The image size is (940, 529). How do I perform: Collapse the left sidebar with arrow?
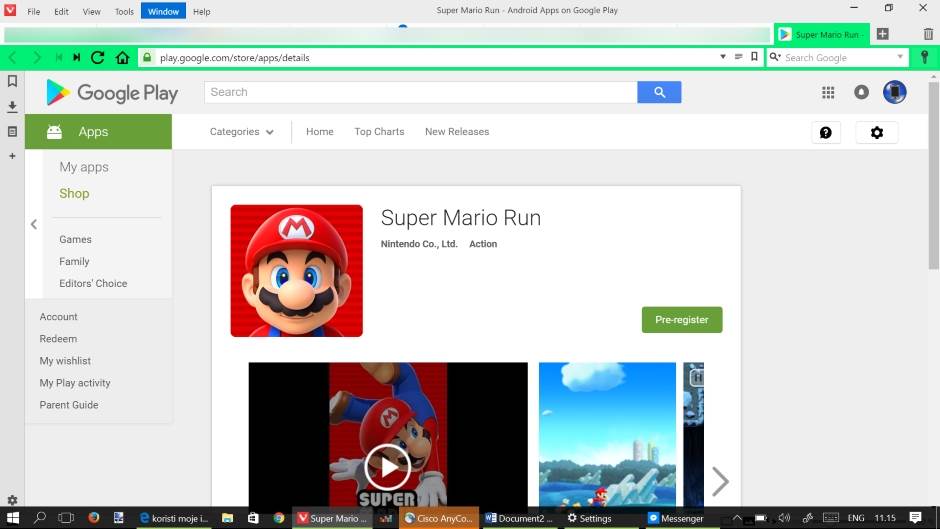[33, 225]
